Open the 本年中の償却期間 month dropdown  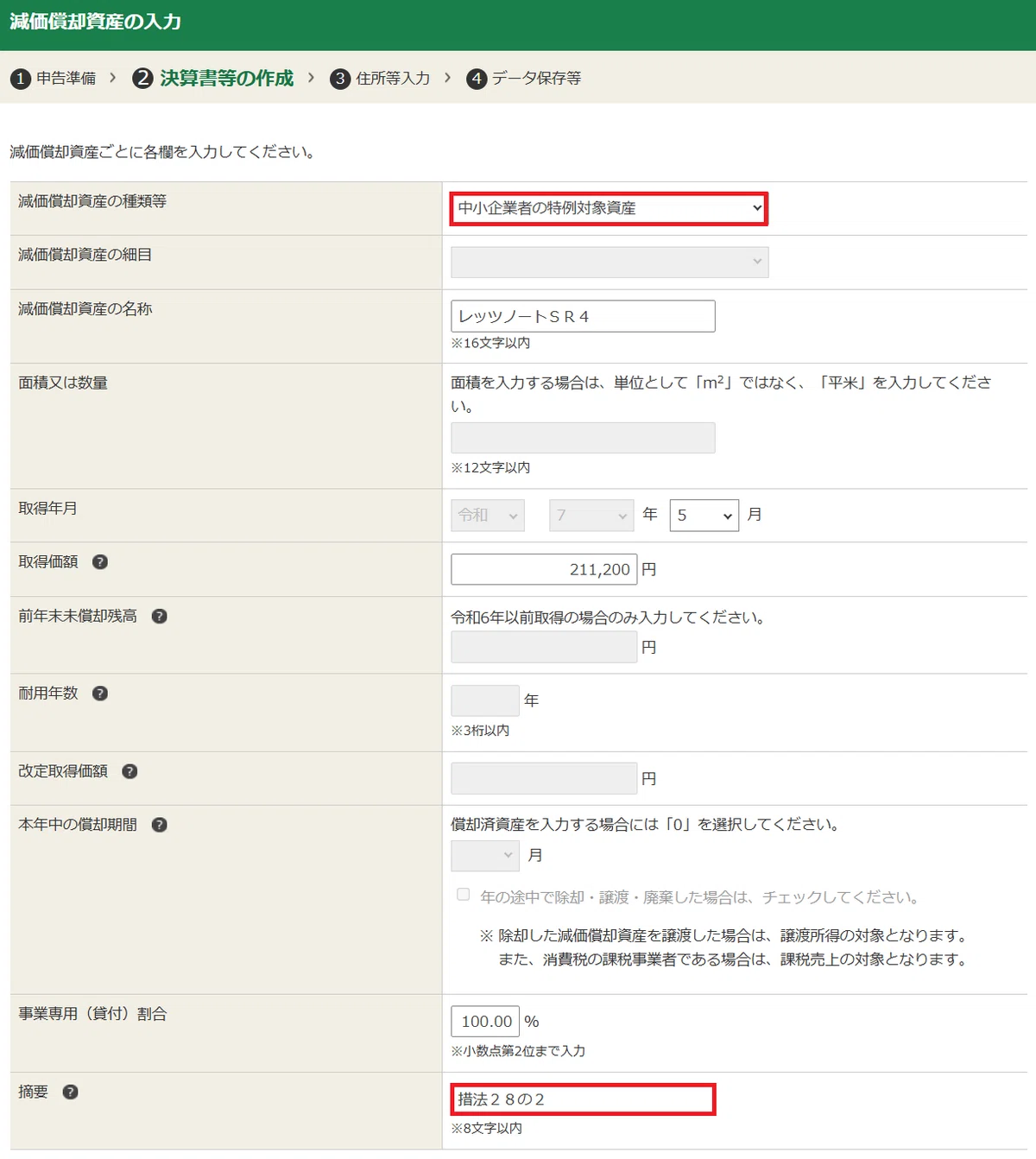485,855
